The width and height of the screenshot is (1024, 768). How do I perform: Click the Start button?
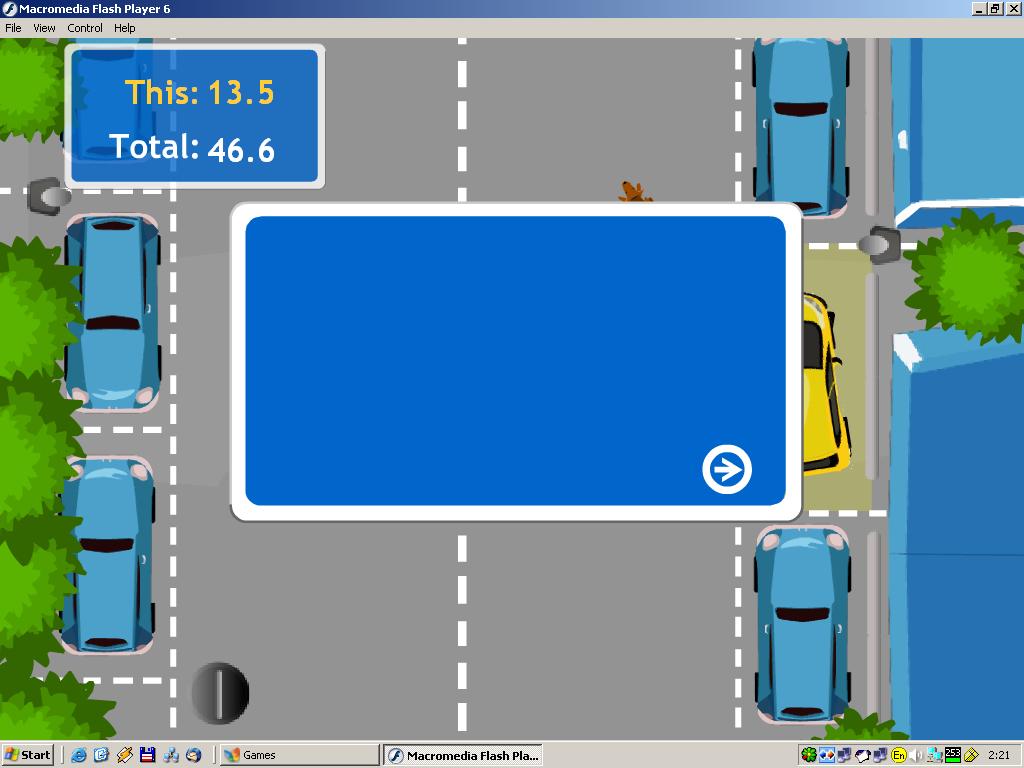[27, 755]
